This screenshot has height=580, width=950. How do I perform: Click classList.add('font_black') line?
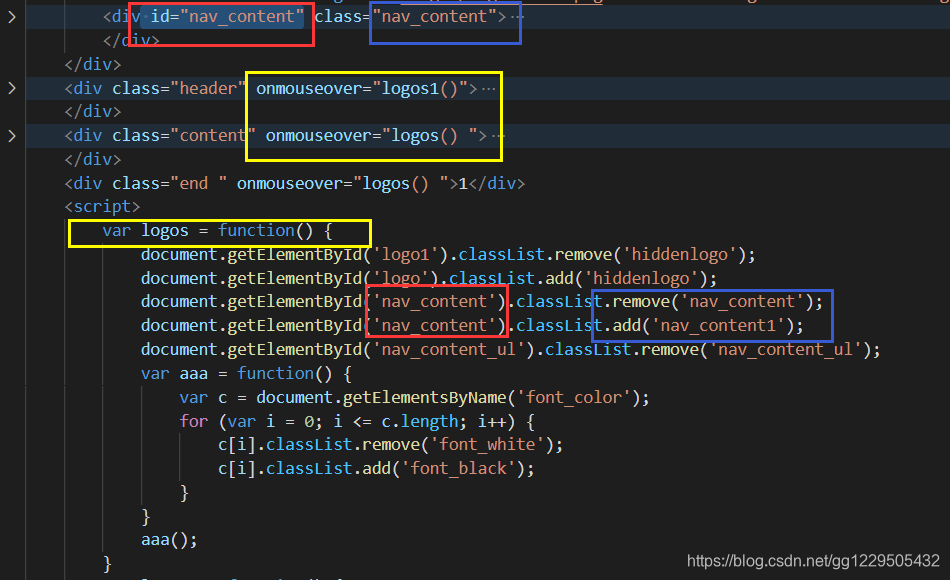(376, 468)
